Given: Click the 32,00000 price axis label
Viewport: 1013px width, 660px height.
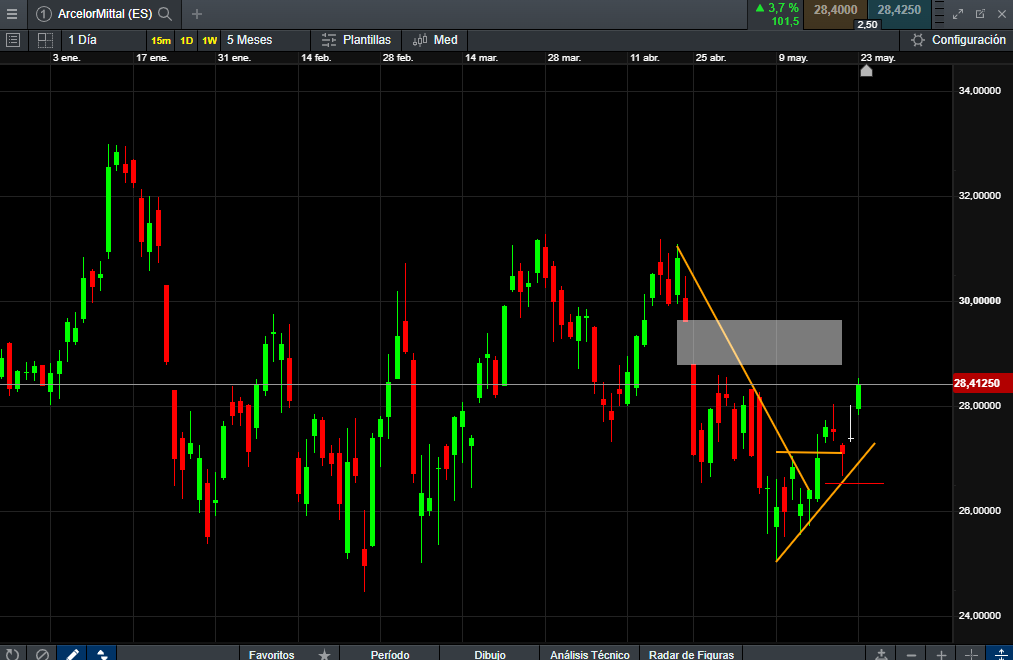Looking at the screenshot, I should pyautogui.click(x=979, y=196).
